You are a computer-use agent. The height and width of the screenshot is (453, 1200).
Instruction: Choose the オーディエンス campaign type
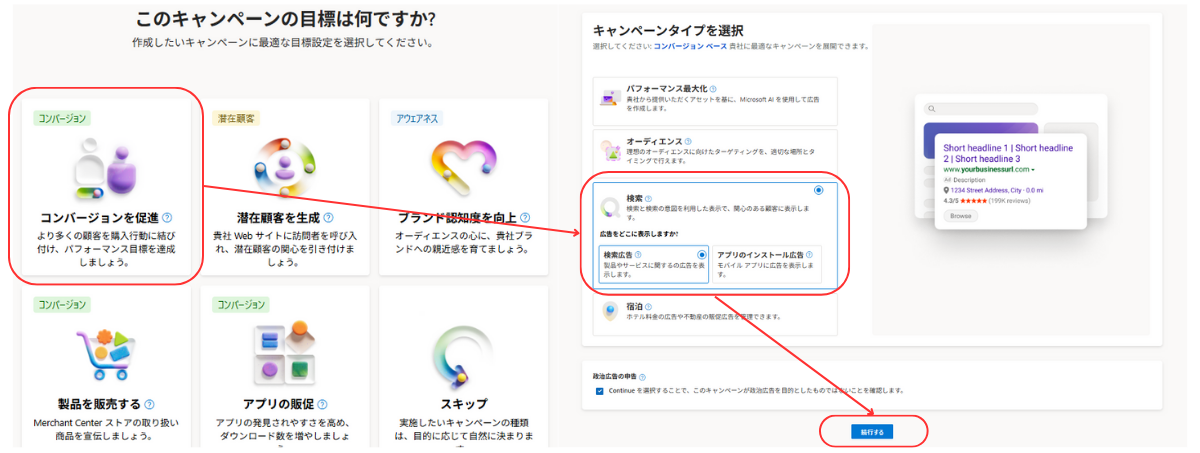[x=715, y=150]
